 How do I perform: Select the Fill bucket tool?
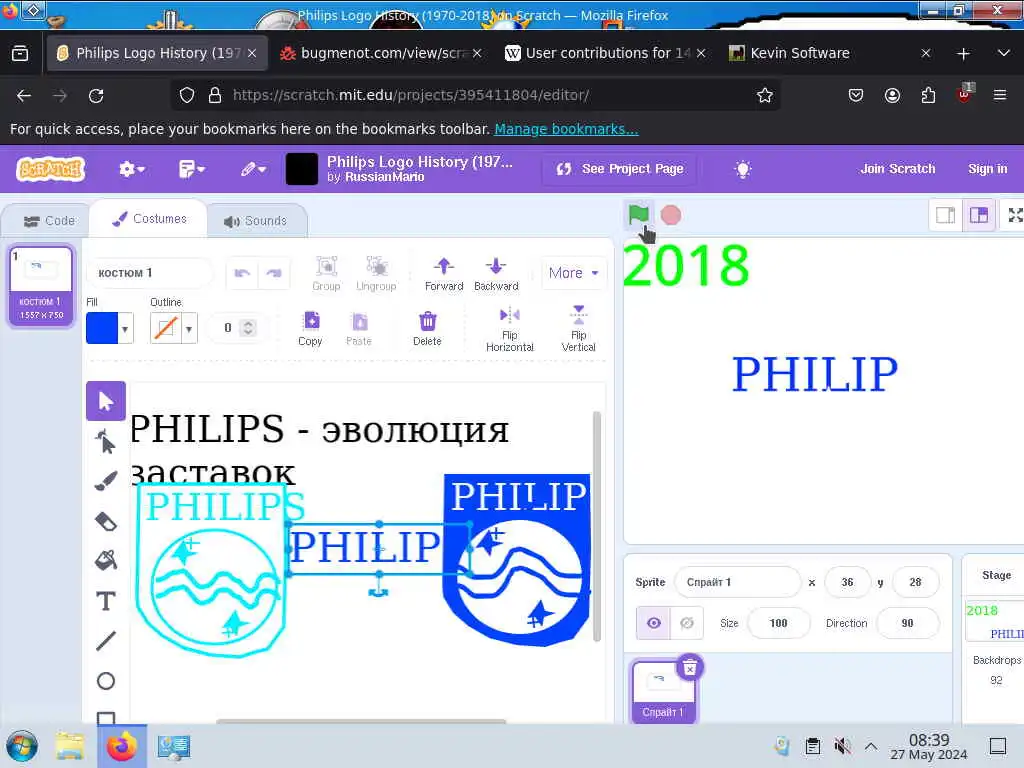click(x=106, y=560)
